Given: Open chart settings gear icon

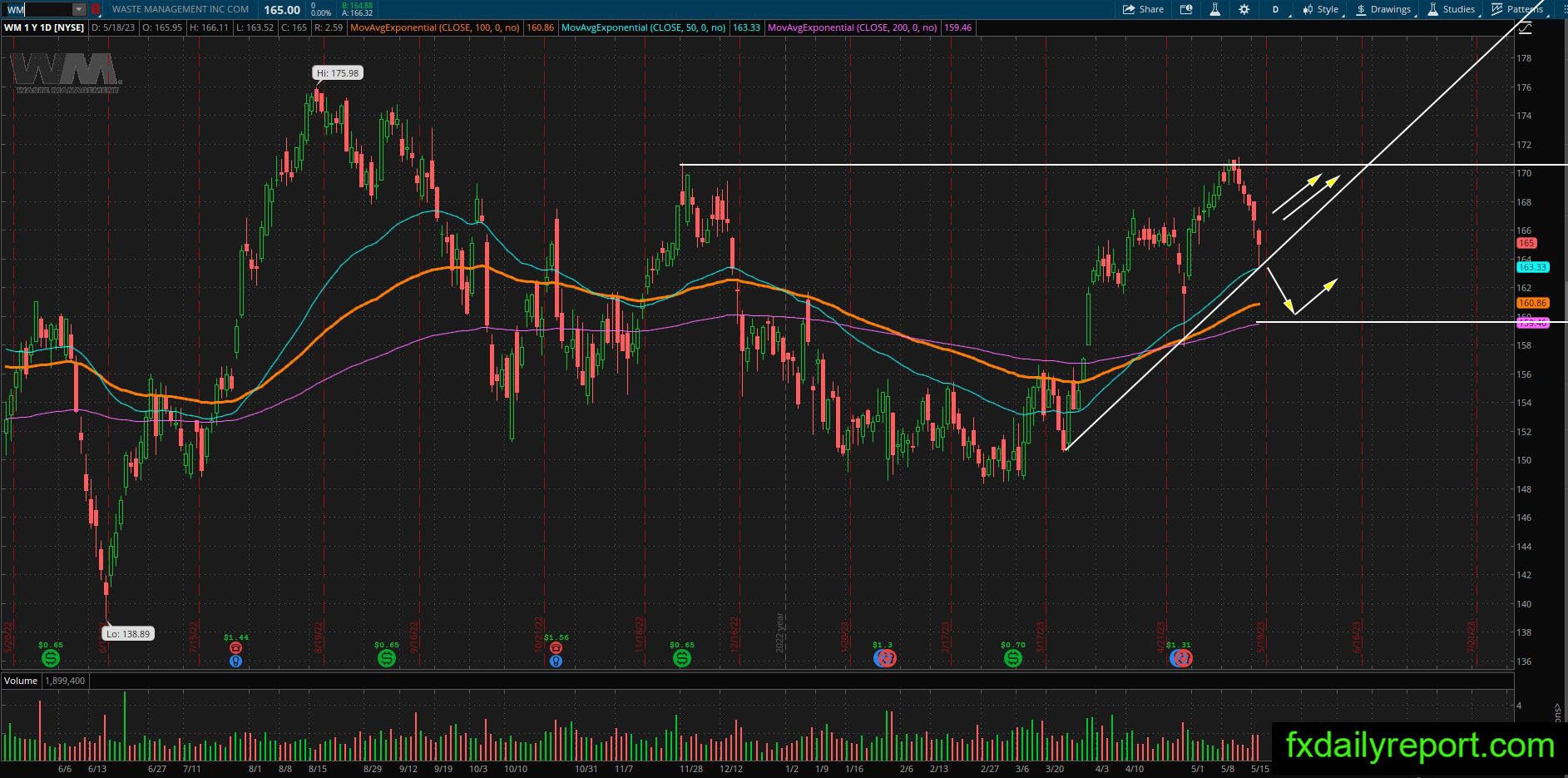Looking at the screenshot, I should [1244, 9].
